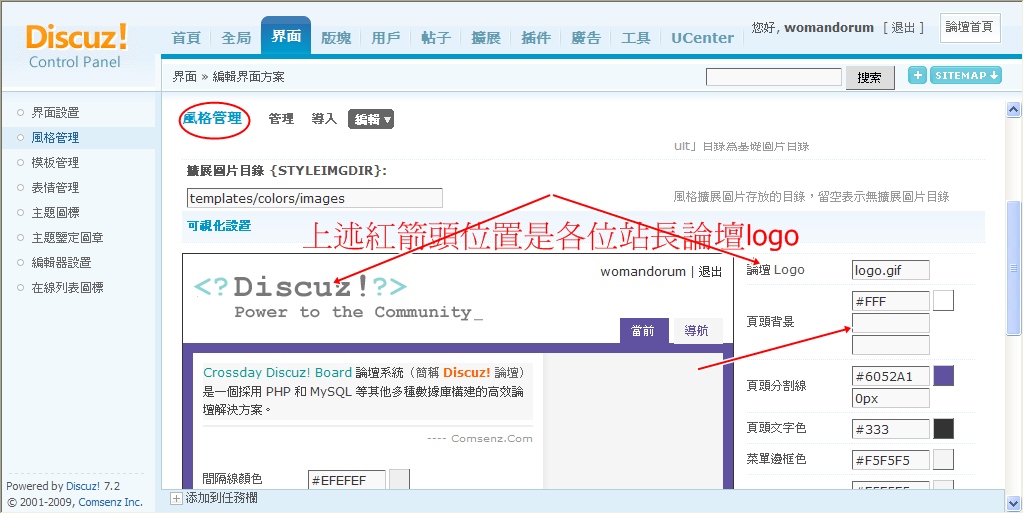The image size is (1024, 514).
Task: Open the 首頁 menu tab
Action: click(186, 38)
